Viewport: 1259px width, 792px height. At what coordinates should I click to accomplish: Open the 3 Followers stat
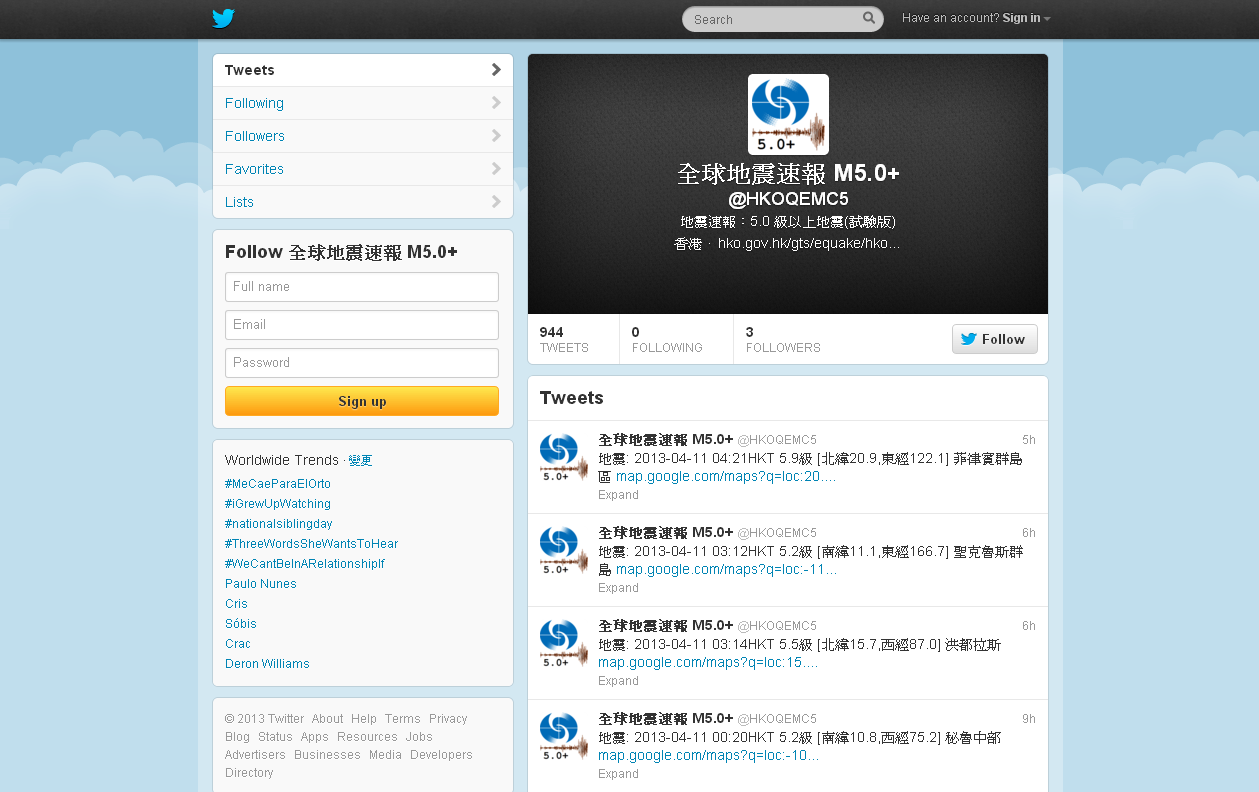point(783,339)
